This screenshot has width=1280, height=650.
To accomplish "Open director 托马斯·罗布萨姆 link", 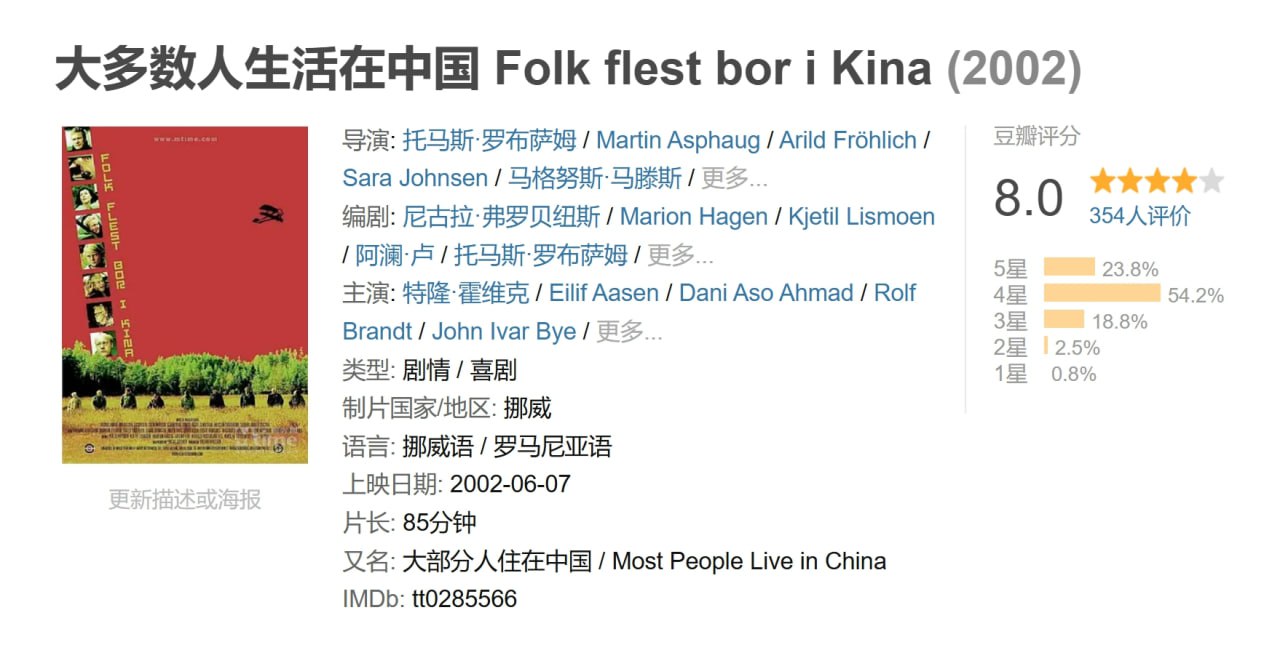I will [x=490, y=140].
